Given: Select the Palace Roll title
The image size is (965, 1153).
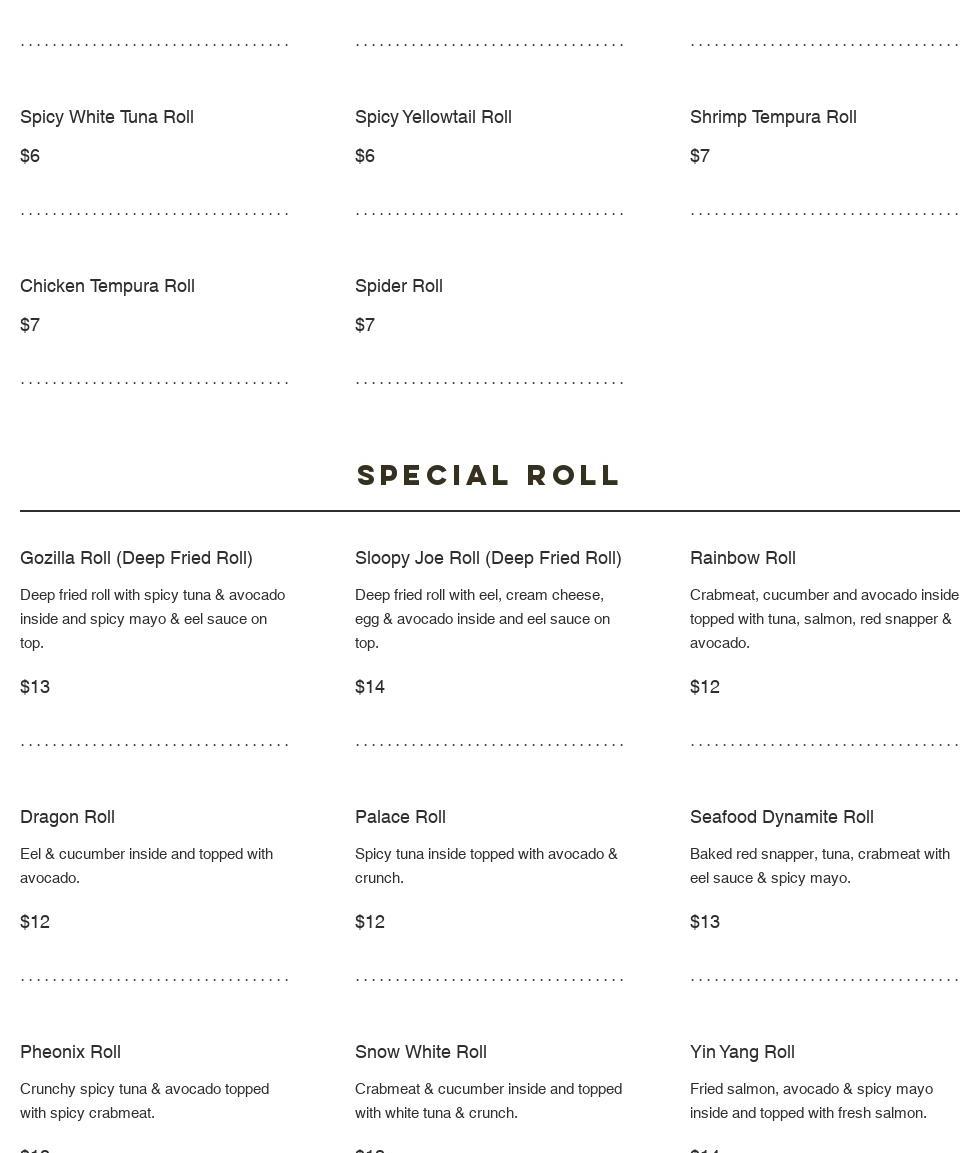Looking at the screenshot, I should (x=400, y=817).
